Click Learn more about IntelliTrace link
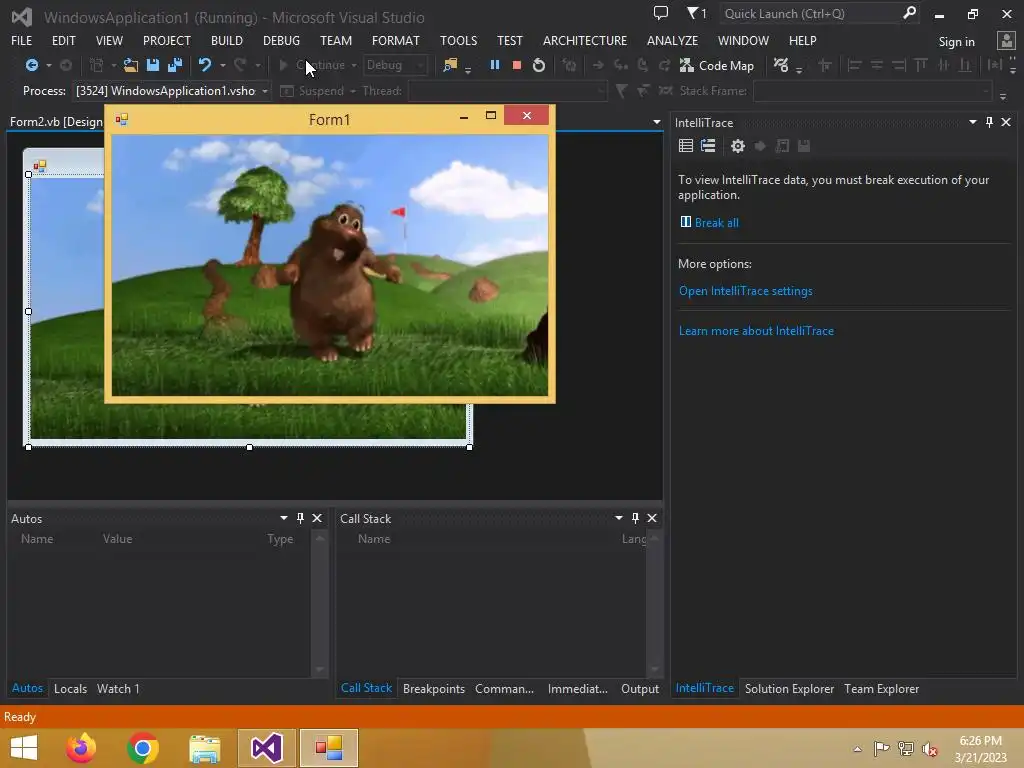This screenshot has width=1024, height=768. [756, 330]
